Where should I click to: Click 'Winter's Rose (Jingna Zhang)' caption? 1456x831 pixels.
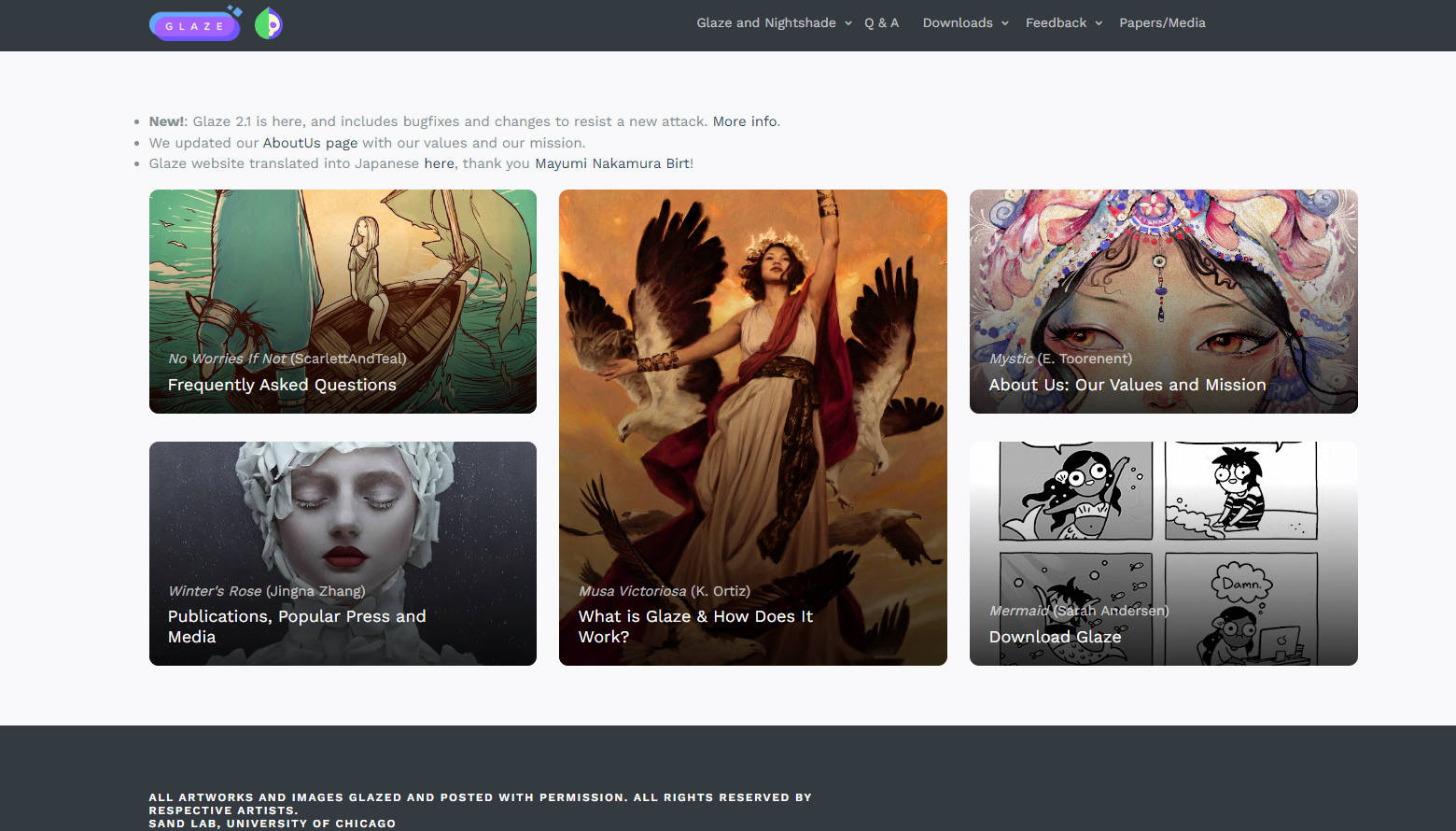pos(266,591)
